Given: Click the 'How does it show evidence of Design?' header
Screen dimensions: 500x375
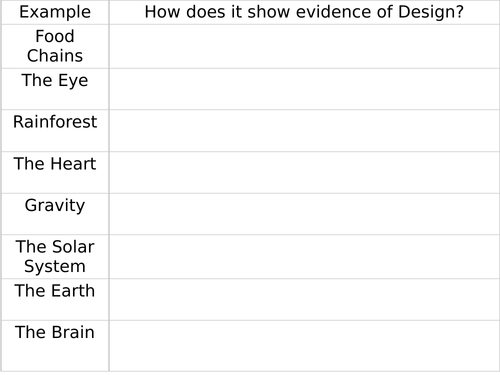Looking at the screenshot, I should [x=304, y=12].
